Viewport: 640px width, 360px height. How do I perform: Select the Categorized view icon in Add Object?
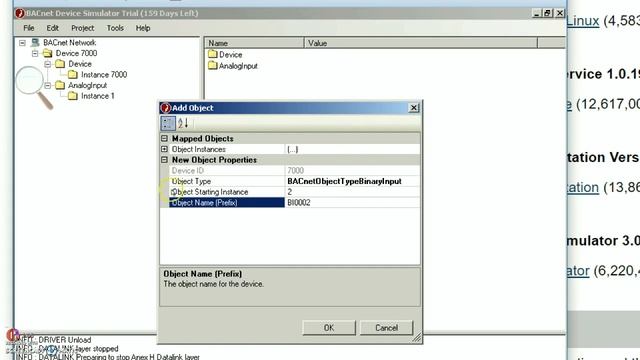click(168, 123)
